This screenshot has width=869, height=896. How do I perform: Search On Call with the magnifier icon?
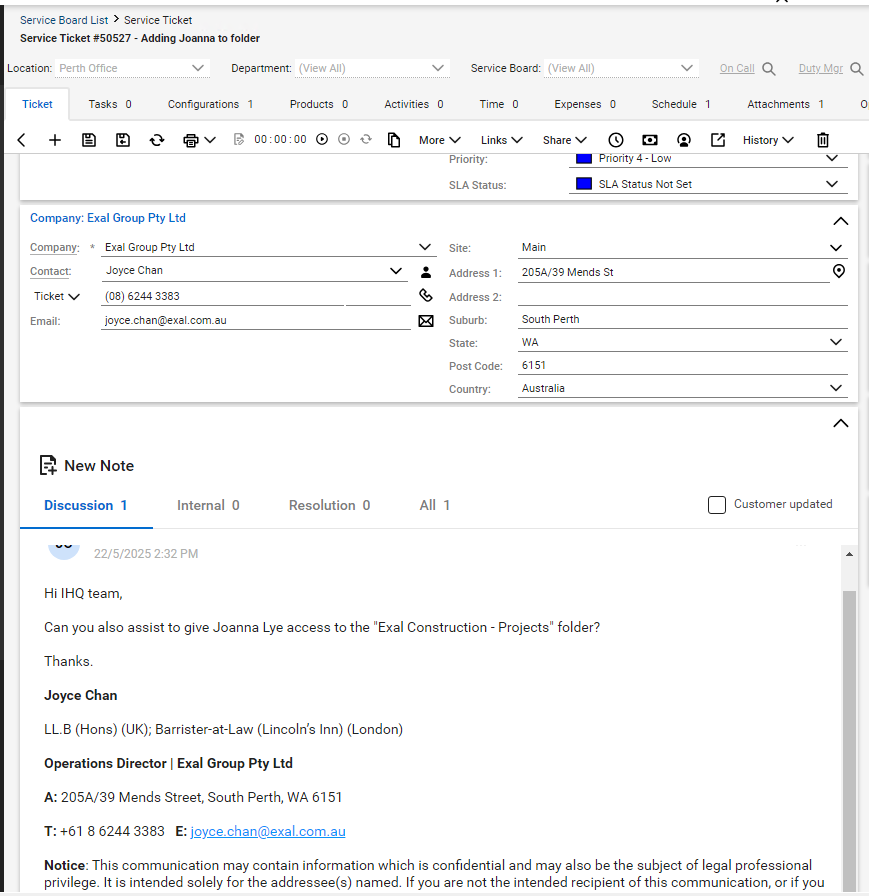[769, 69]
